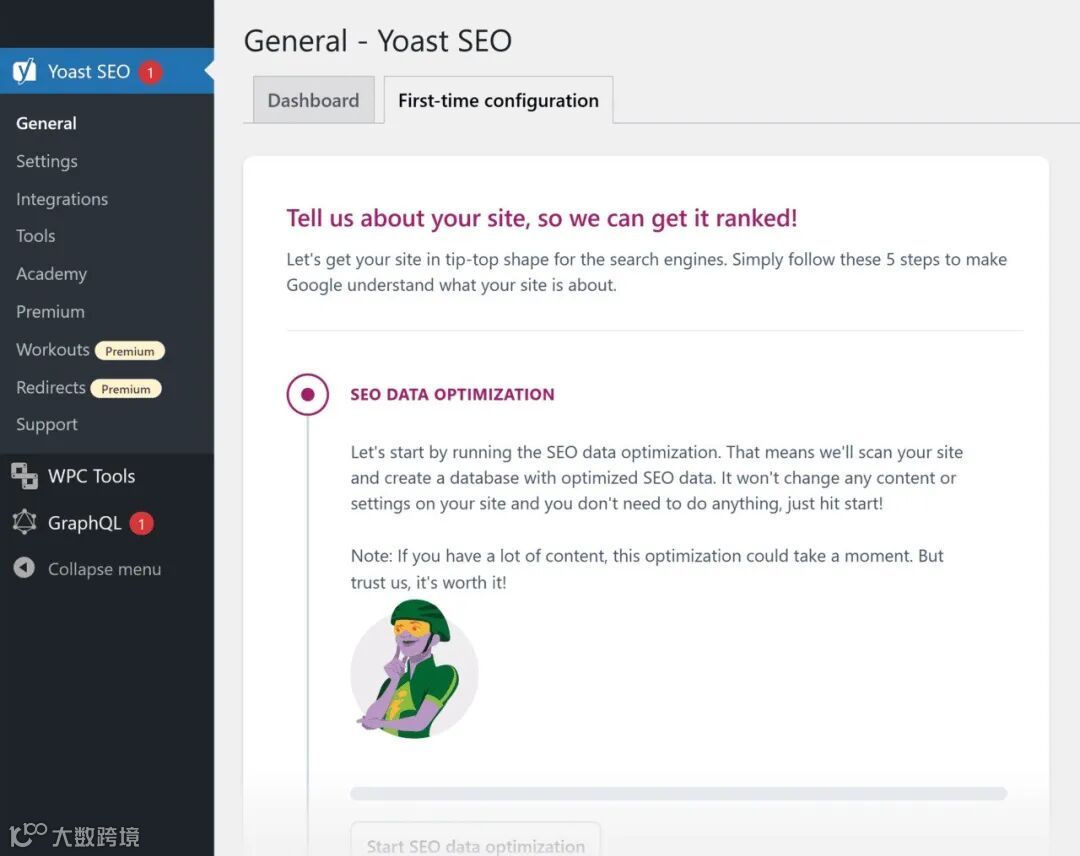Click the Premium badge next to Redirects
The height and width of the screenshot is (856, 1080).
click(126, 389)
